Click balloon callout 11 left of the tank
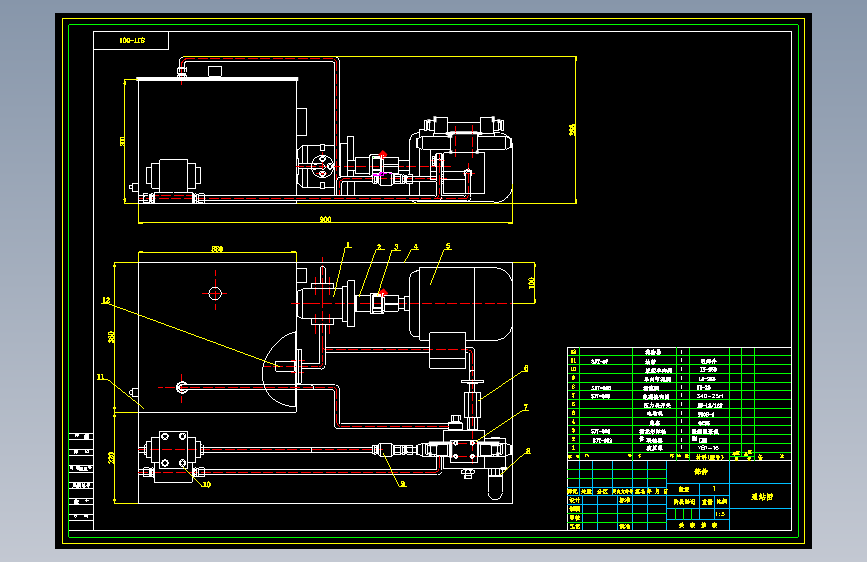The image size is (867, 562). coord(101,377)
